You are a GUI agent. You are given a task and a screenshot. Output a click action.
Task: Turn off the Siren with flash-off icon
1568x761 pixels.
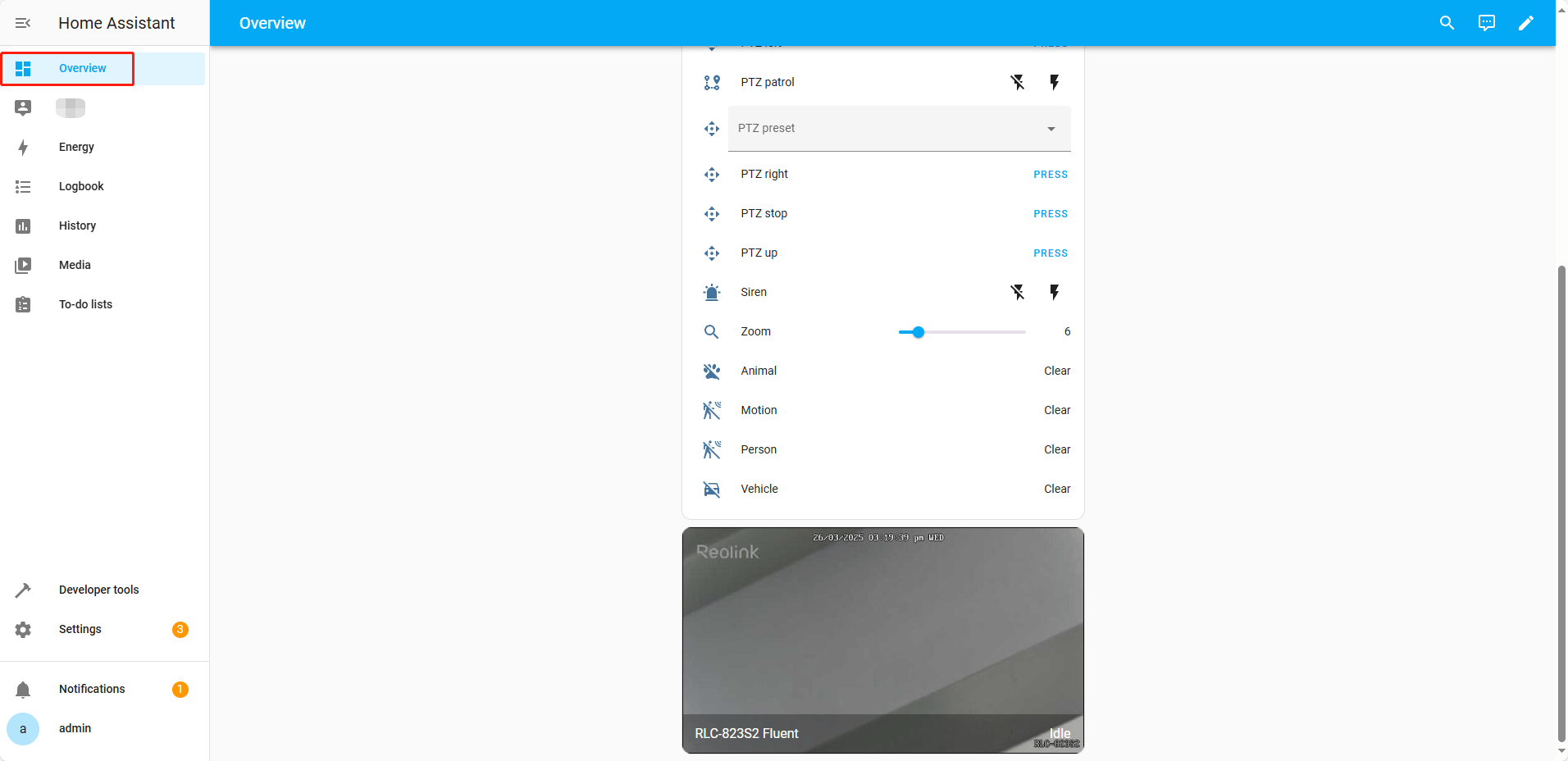1018,292
